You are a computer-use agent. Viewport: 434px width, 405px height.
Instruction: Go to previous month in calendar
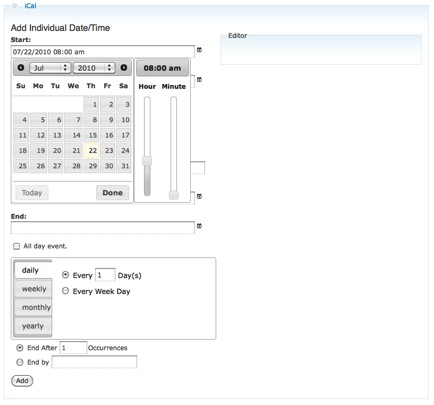[x=21, y=68]
